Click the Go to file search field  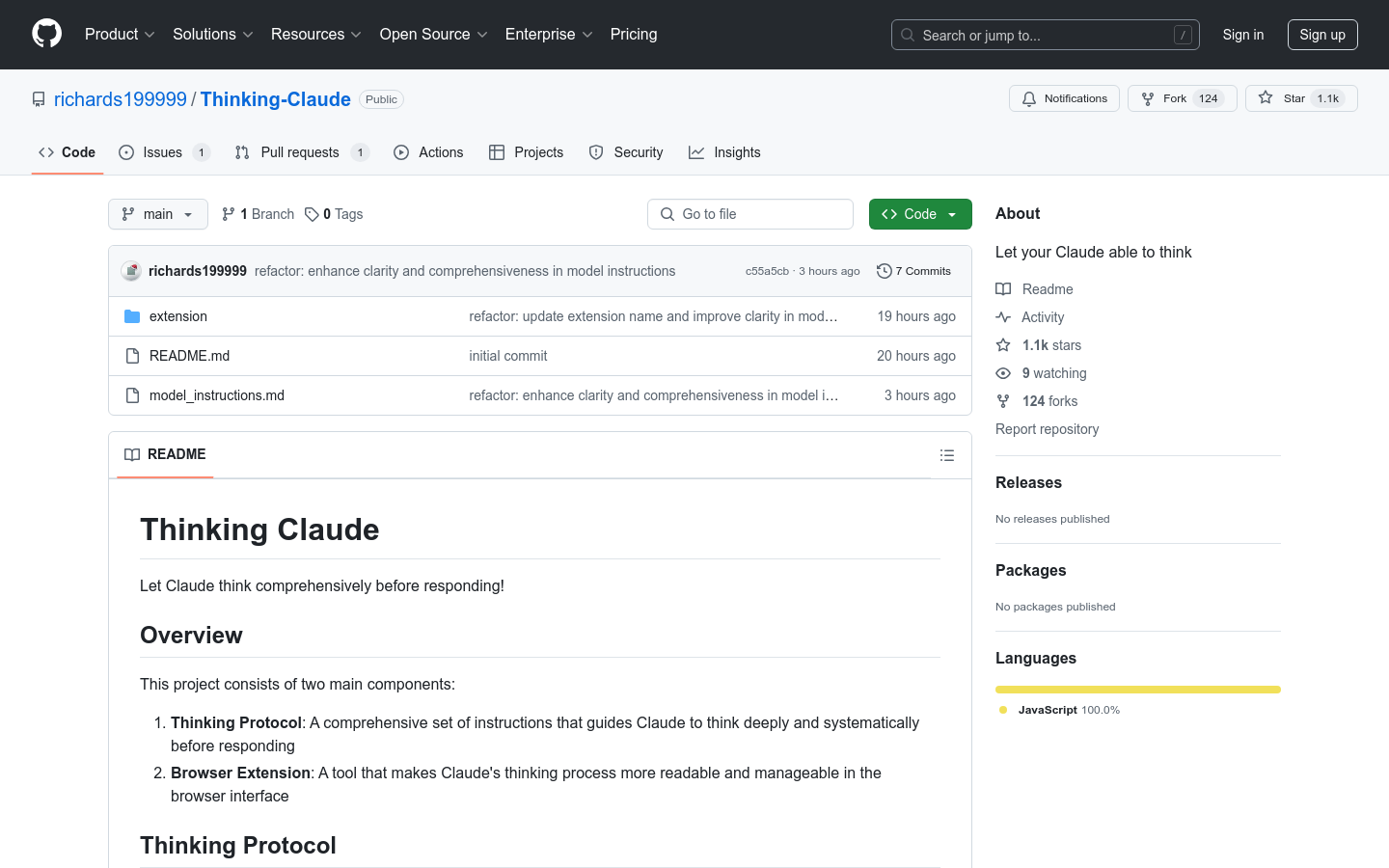750,214
